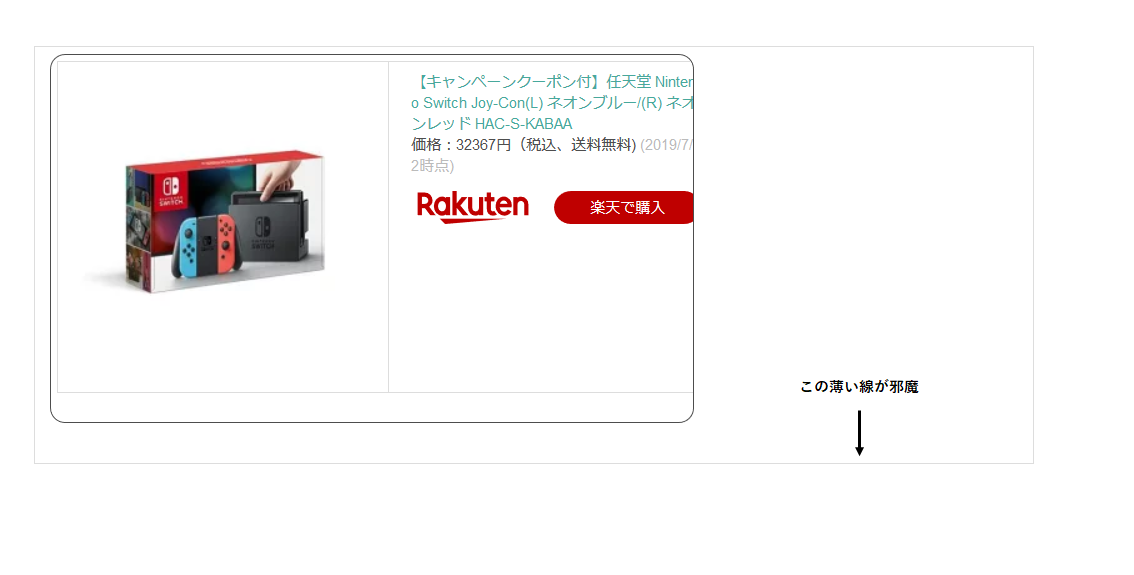The image size is (1134, 575).
Task: Click the HAC-S-KABAA part of the title
Action: (524, 124)
